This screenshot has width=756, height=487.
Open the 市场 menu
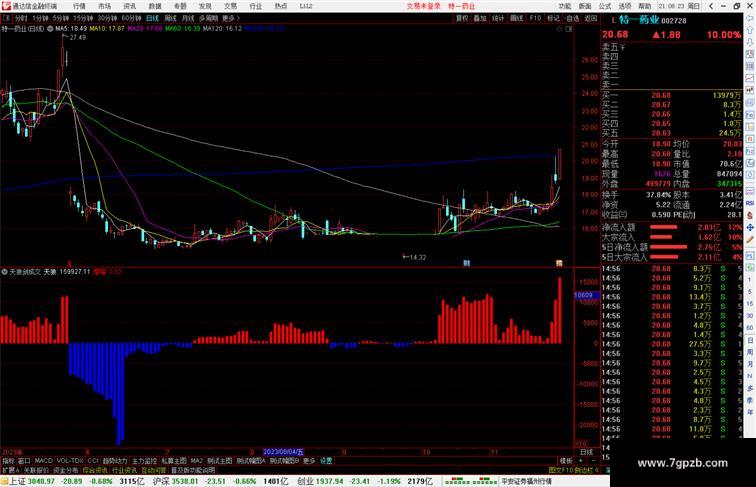[104, 6]
